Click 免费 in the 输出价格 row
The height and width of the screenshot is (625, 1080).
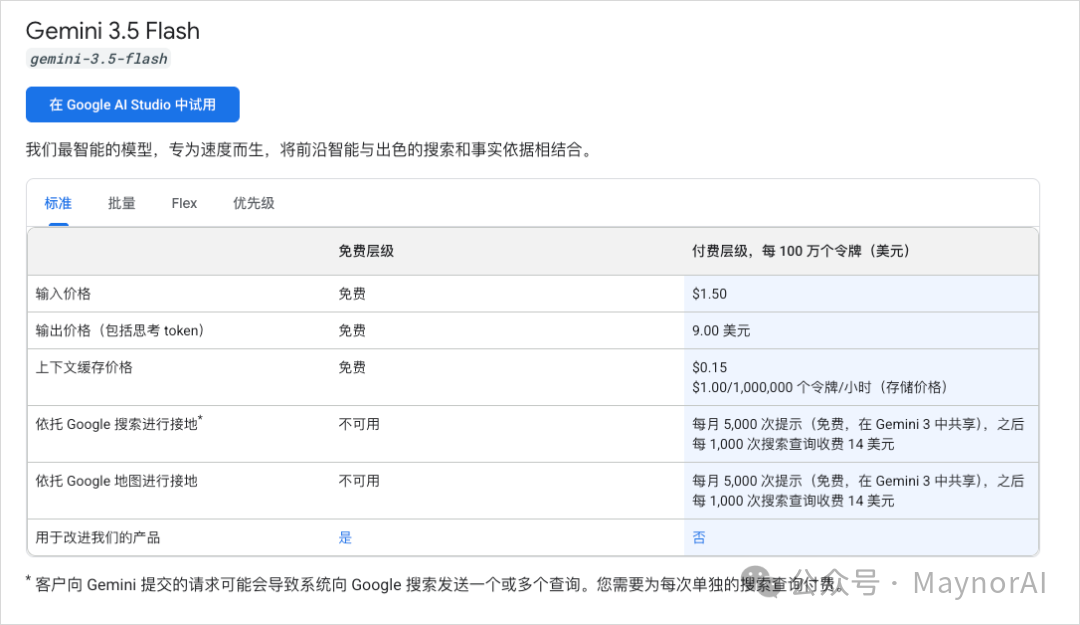coord(352,331)
